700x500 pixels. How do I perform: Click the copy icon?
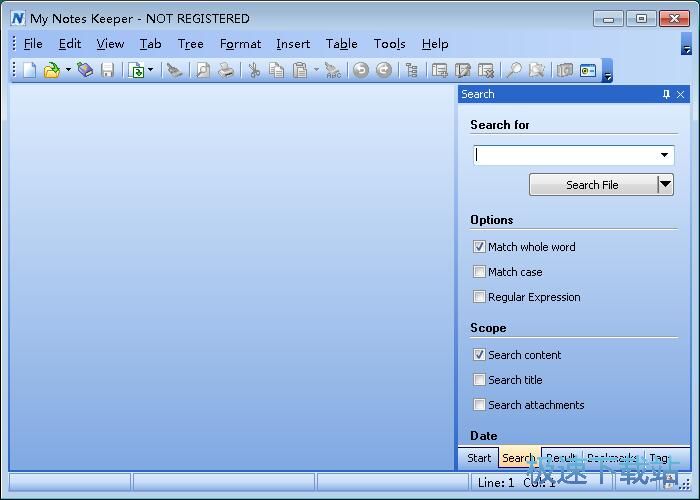[x=277, y=70]
